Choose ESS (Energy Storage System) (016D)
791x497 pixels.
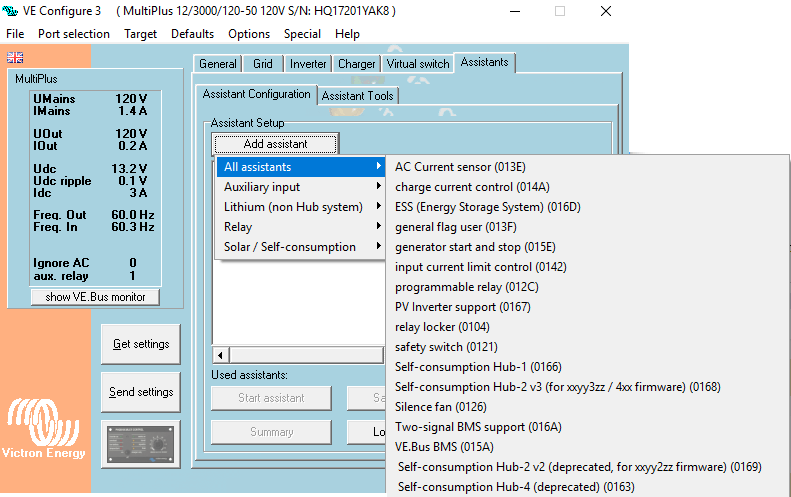coord(588,207)
